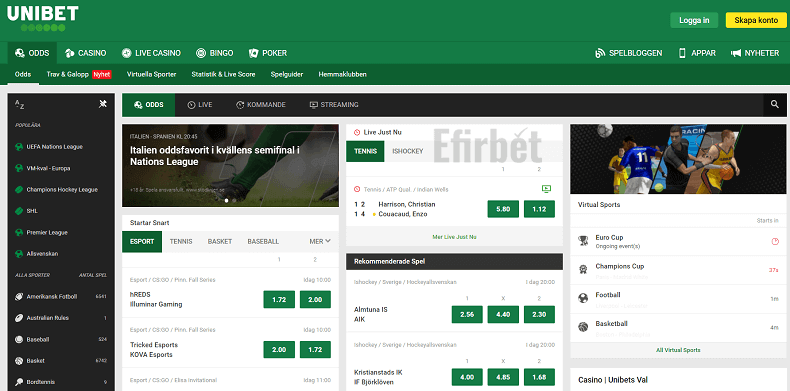
Task: Open the Champions Cup virtual event
Action: tap(678, 271)
